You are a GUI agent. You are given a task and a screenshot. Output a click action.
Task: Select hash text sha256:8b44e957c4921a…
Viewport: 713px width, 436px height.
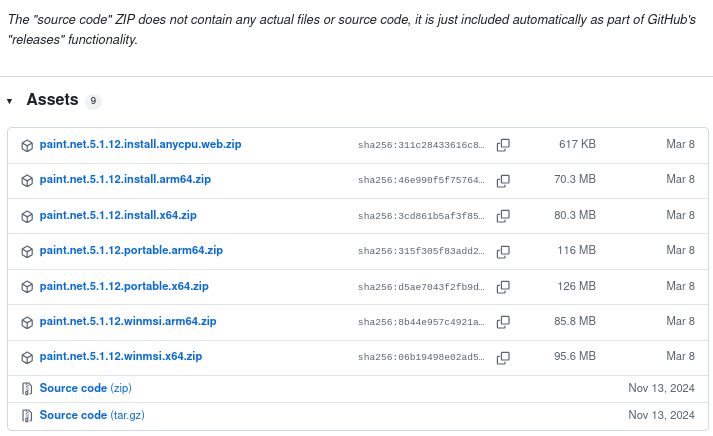421,322
